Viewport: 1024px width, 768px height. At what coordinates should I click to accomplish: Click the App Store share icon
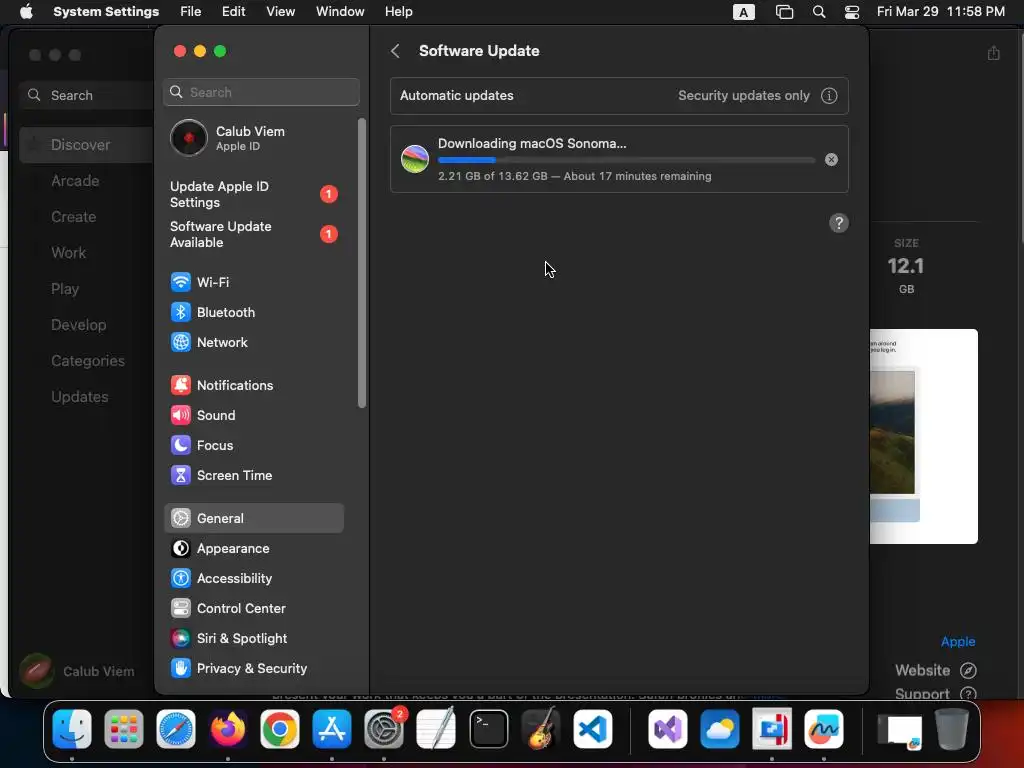[993, 53]
